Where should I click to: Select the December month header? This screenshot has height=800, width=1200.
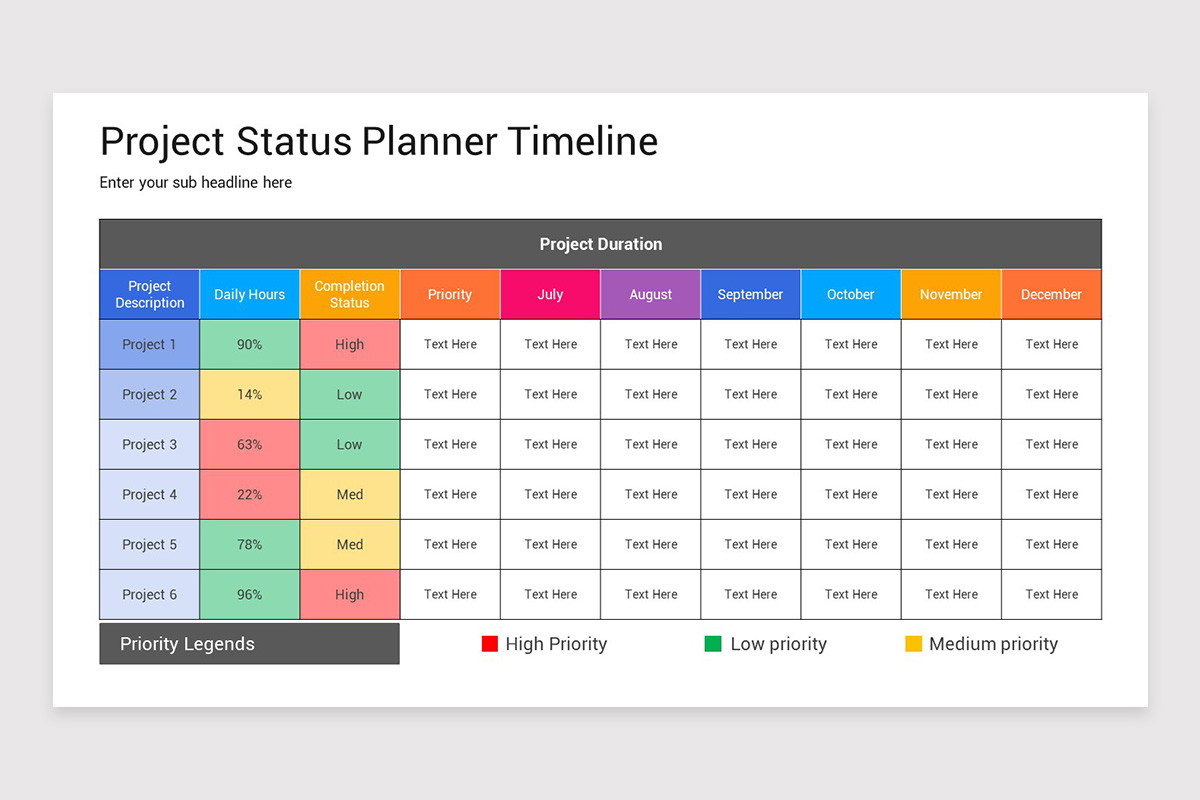coord(1051,294)
